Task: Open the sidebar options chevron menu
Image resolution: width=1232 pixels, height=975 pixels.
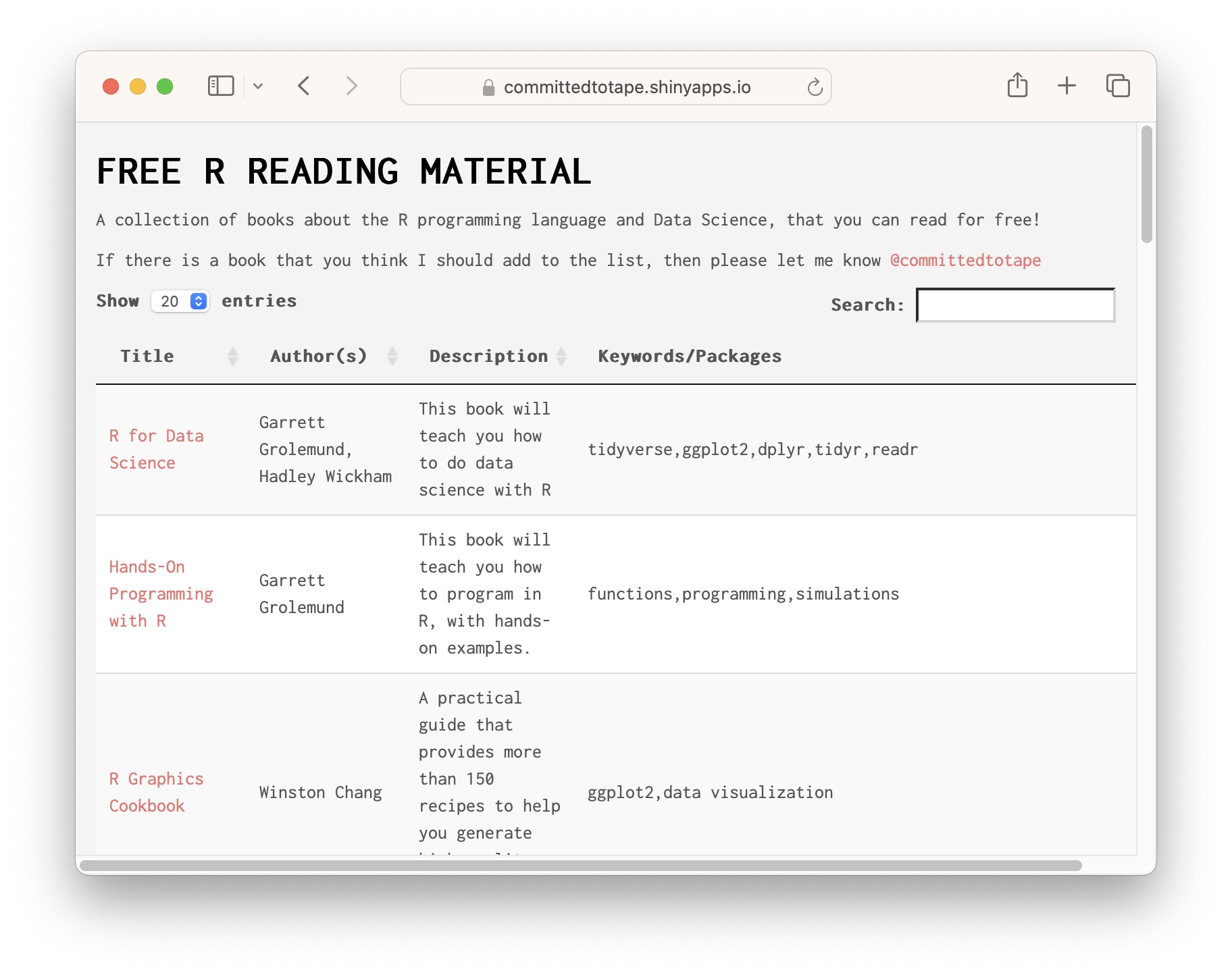Action: point(258,86)
